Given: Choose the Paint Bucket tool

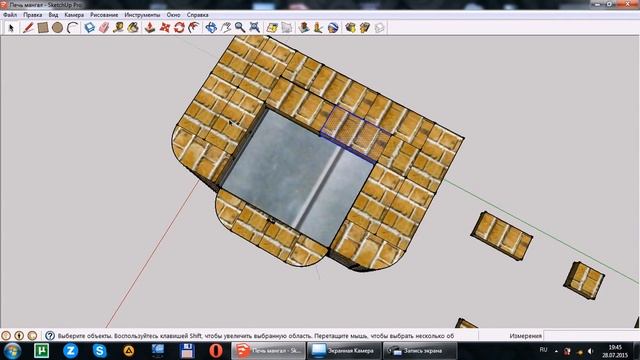Looking at the screenshot, I should pos(133,28).
